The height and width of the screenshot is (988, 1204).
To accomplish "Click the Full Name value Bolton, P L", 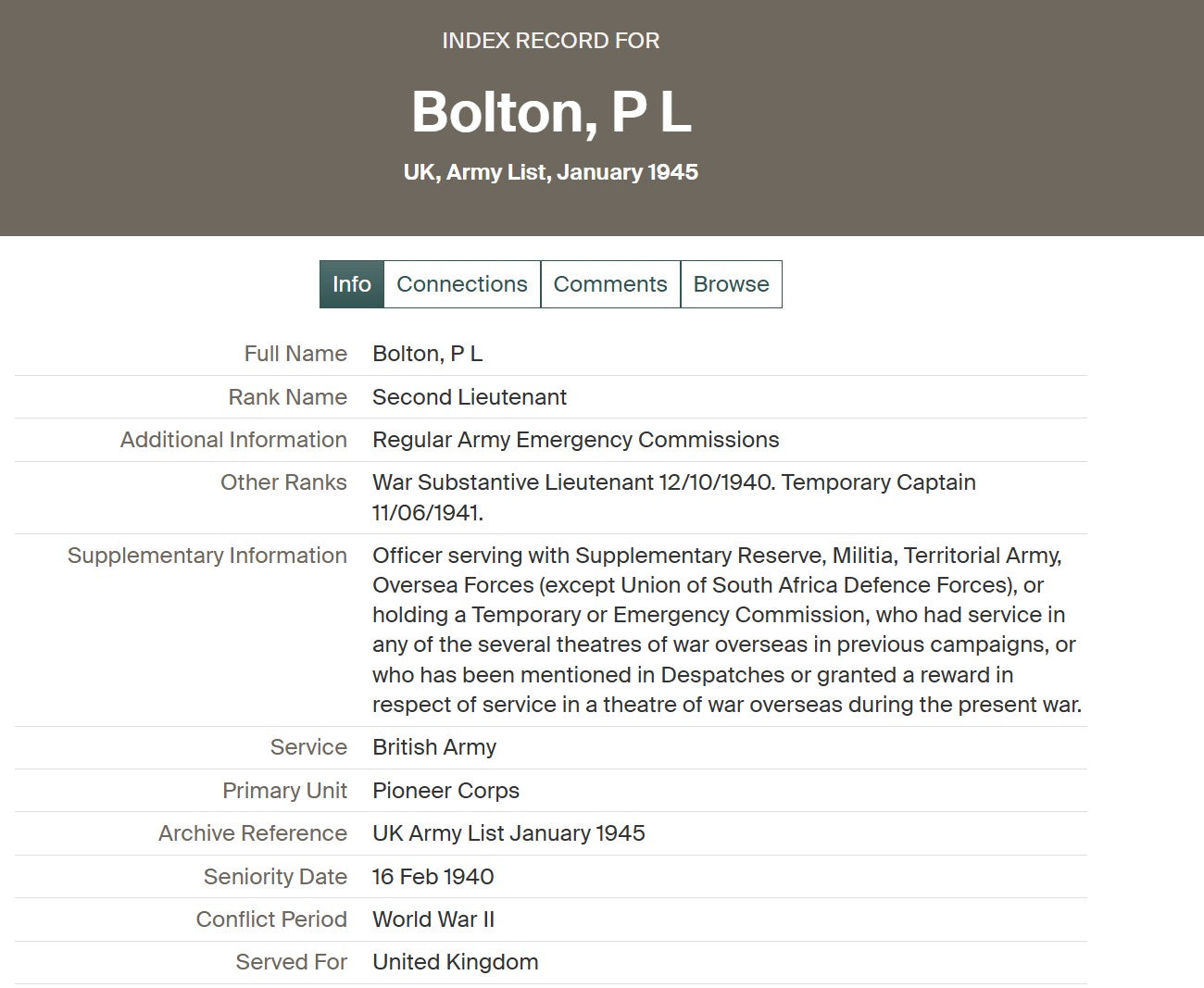I will click(428, 354).
